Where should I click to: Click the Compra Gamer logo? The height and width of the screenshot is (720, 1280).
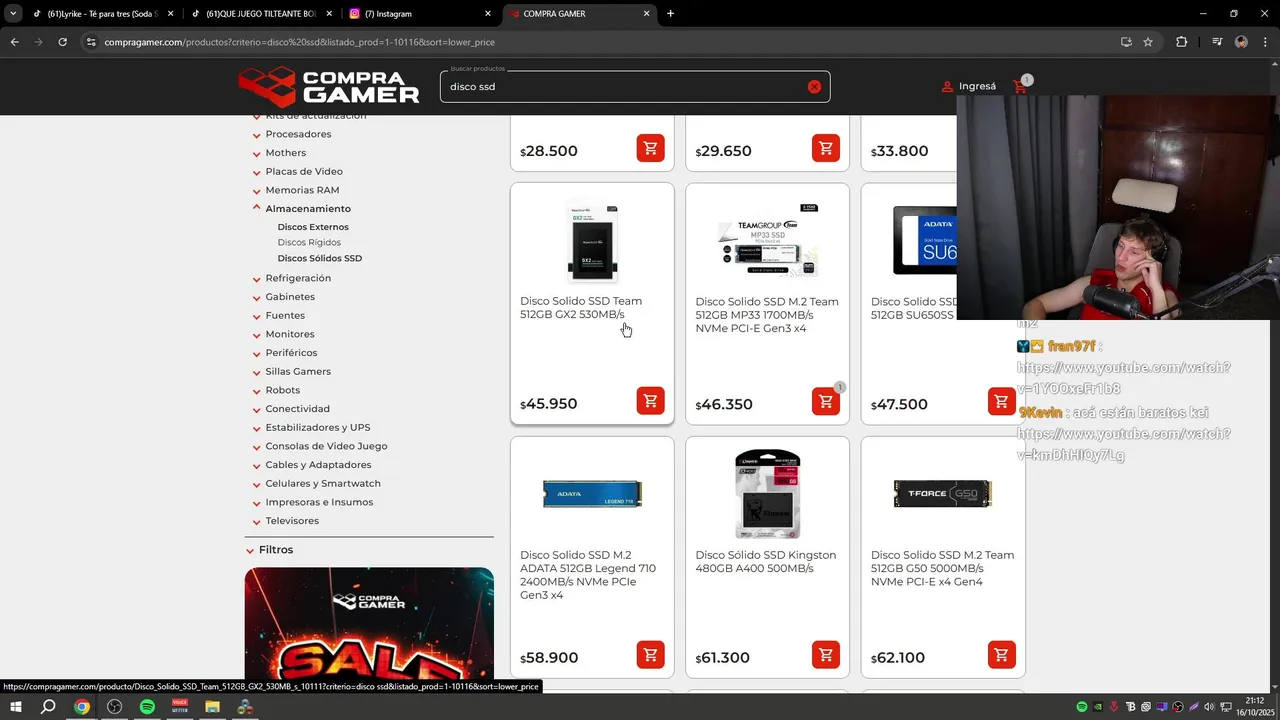(x=329, y=87)
